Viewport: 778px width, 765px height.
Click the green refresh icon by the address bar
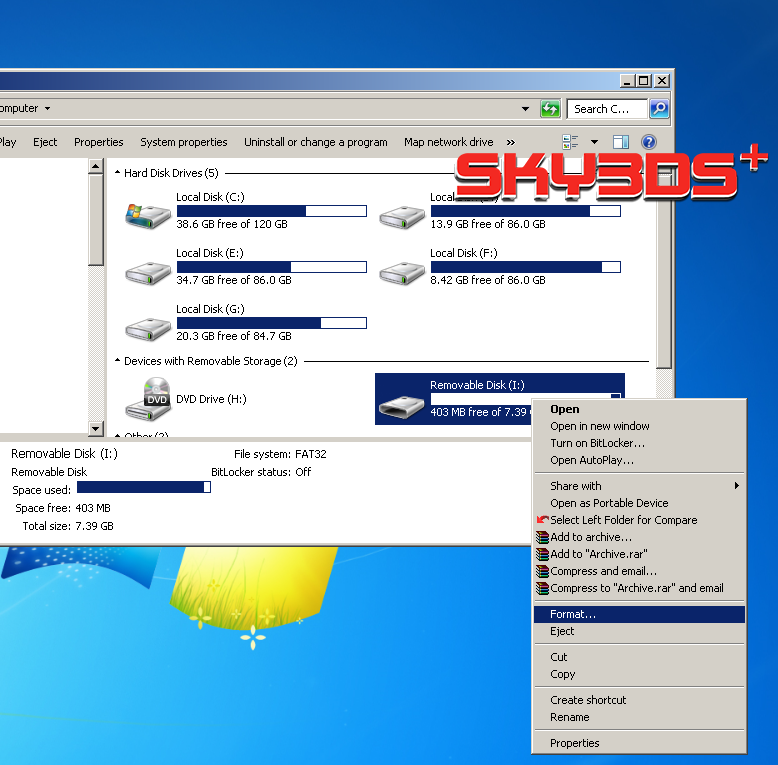click(x=550, y=109)
